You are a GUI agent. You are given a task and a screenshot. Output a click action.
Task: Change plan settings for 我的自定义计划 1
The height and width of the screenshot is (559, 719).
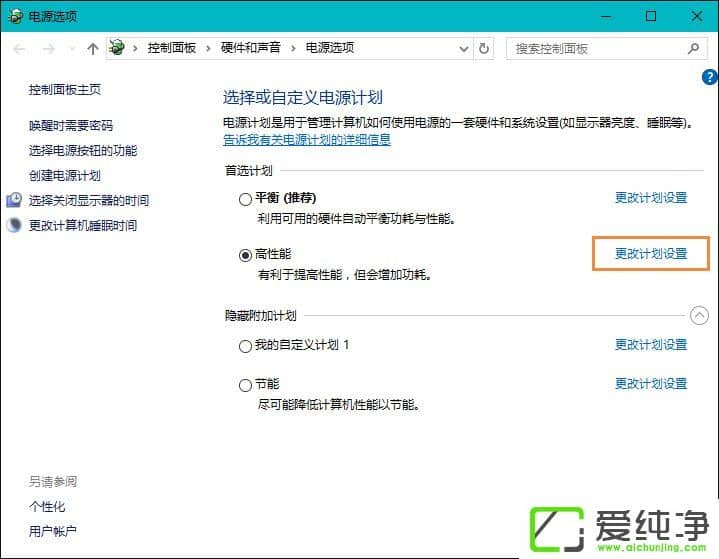click(651, 344)
